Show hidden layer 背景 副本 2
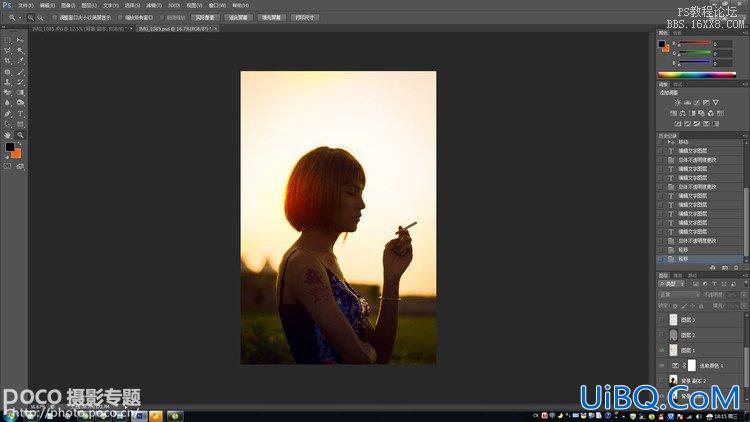Image resolution: width=750 pixels, height=422 pixels. click(662, 380)
